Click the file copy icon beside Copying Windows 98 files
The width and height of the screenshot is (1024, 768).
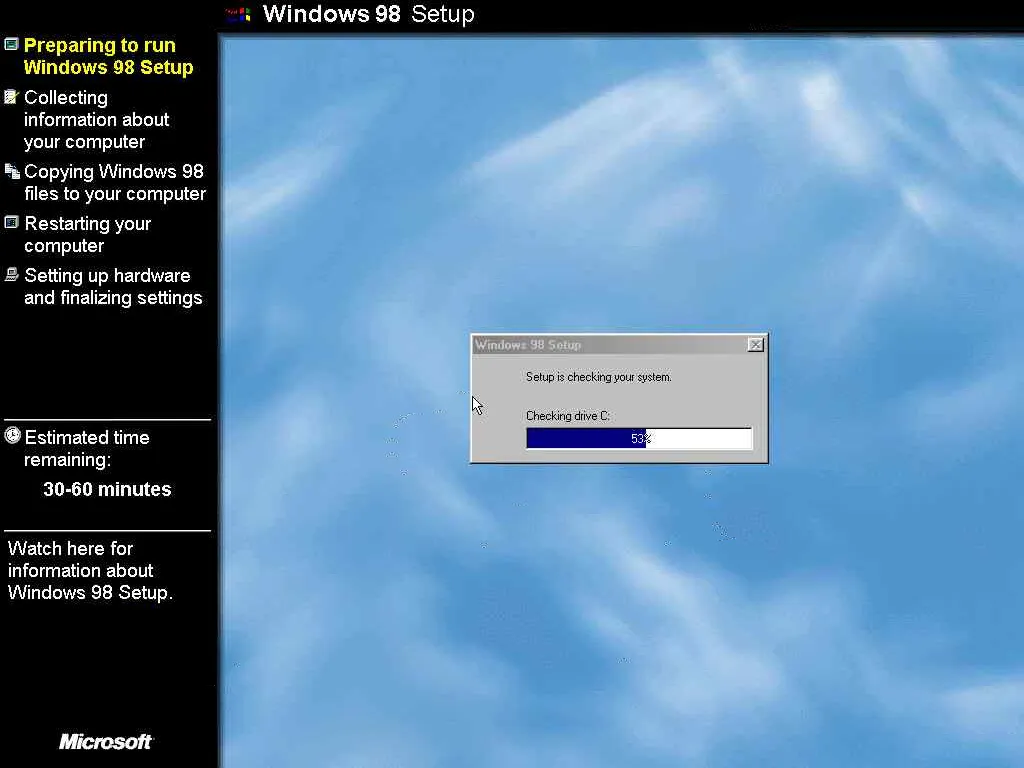point(12,171)
